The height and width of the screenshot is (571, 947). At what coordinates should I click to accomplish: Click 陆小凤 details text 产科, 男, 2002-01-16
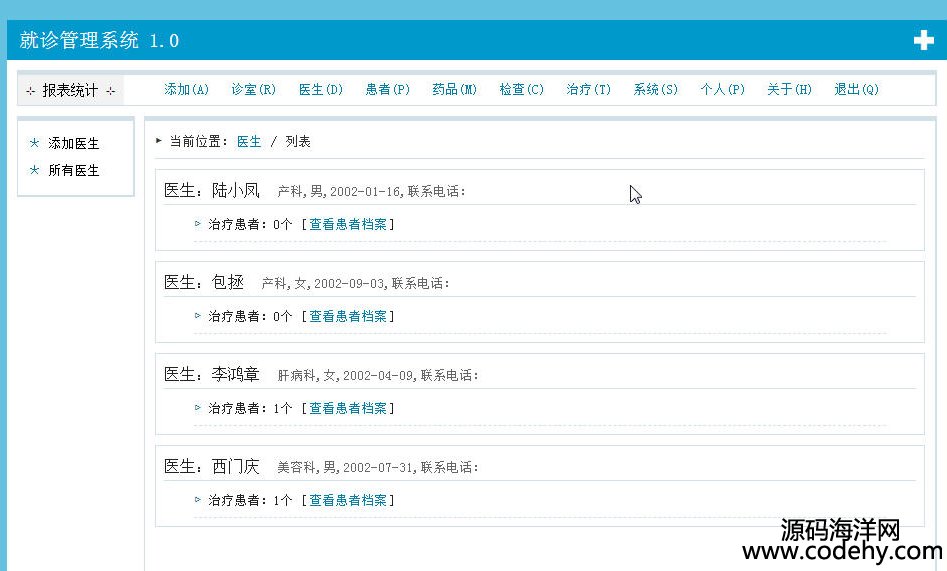coord(339,192)
